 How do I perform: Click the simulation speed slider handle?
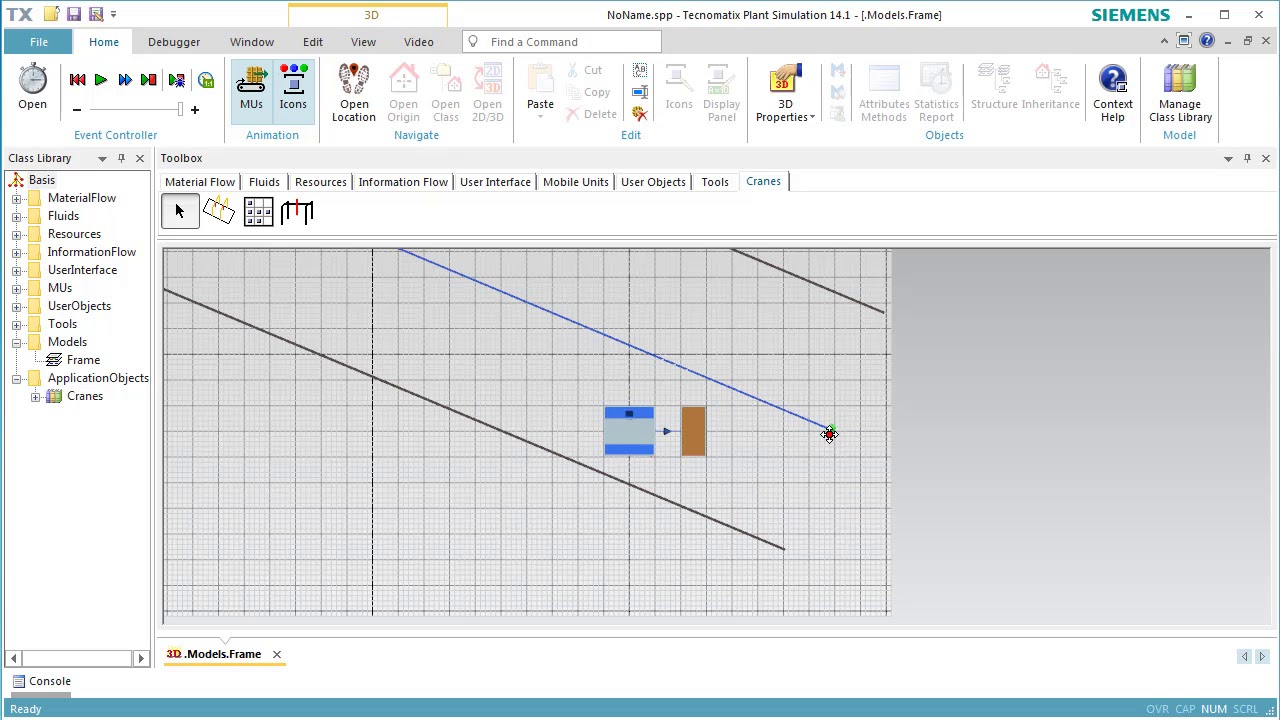click(181, 109)
